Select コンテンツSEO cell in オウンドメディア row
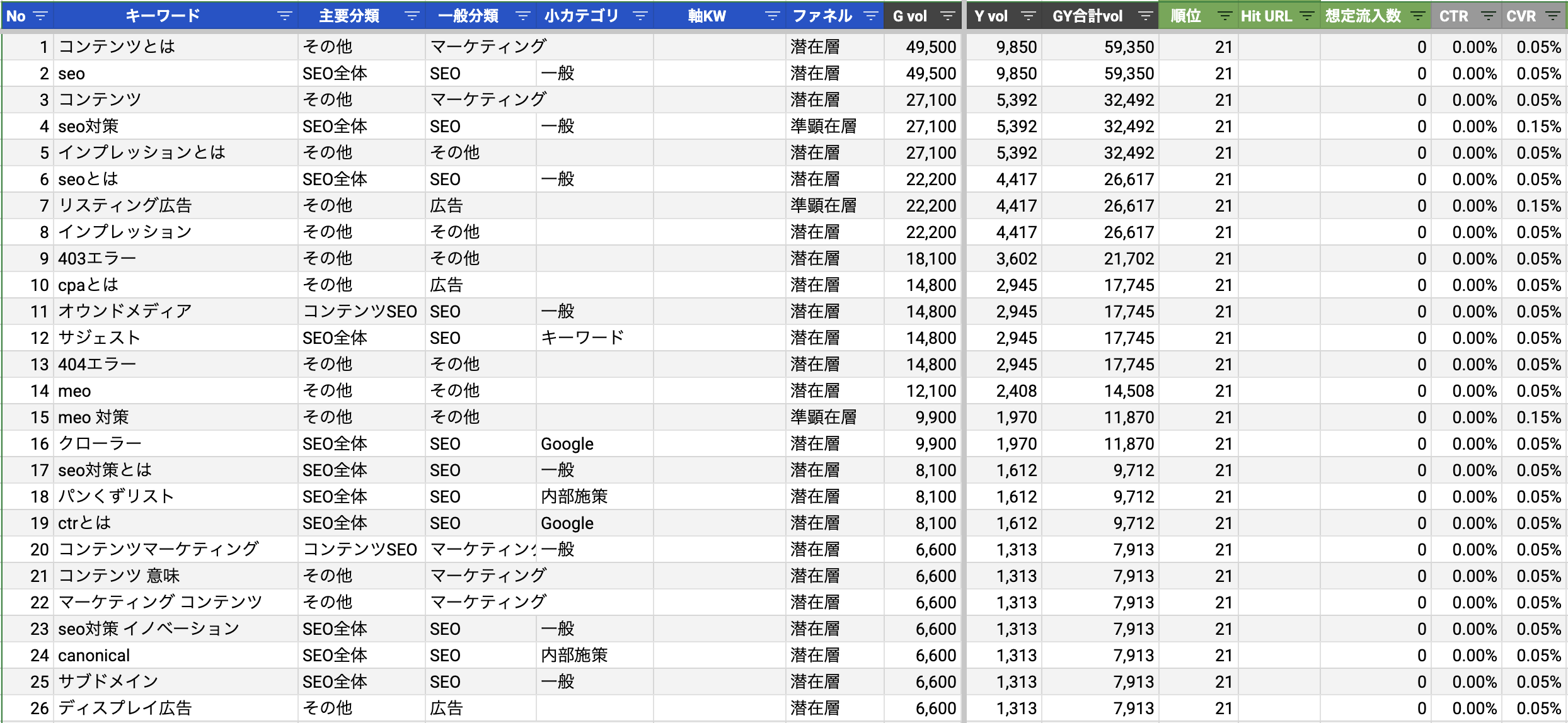 [x=360, y=312]
